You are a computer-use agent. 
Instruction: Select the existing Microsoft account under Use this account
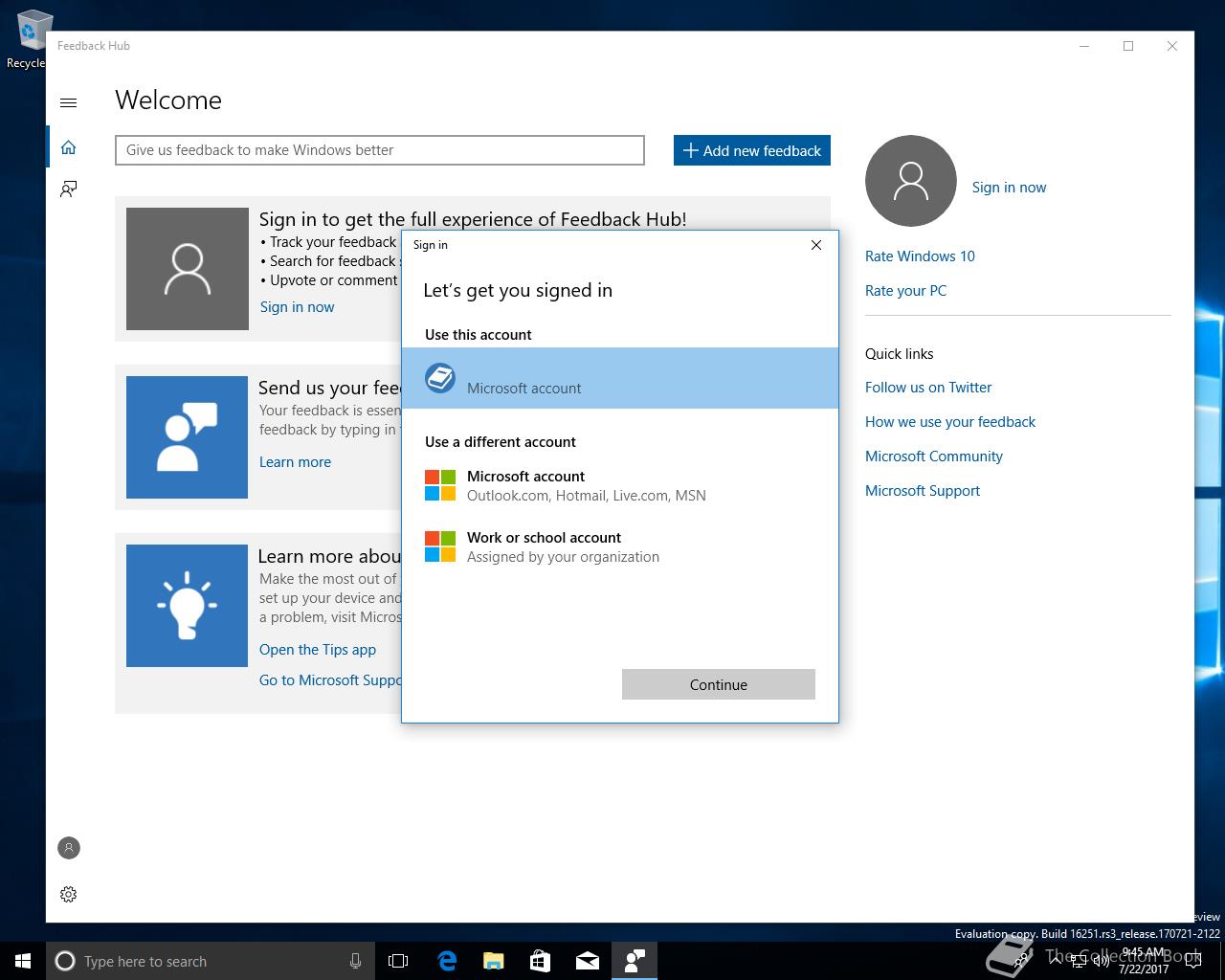tap(620, 378)
